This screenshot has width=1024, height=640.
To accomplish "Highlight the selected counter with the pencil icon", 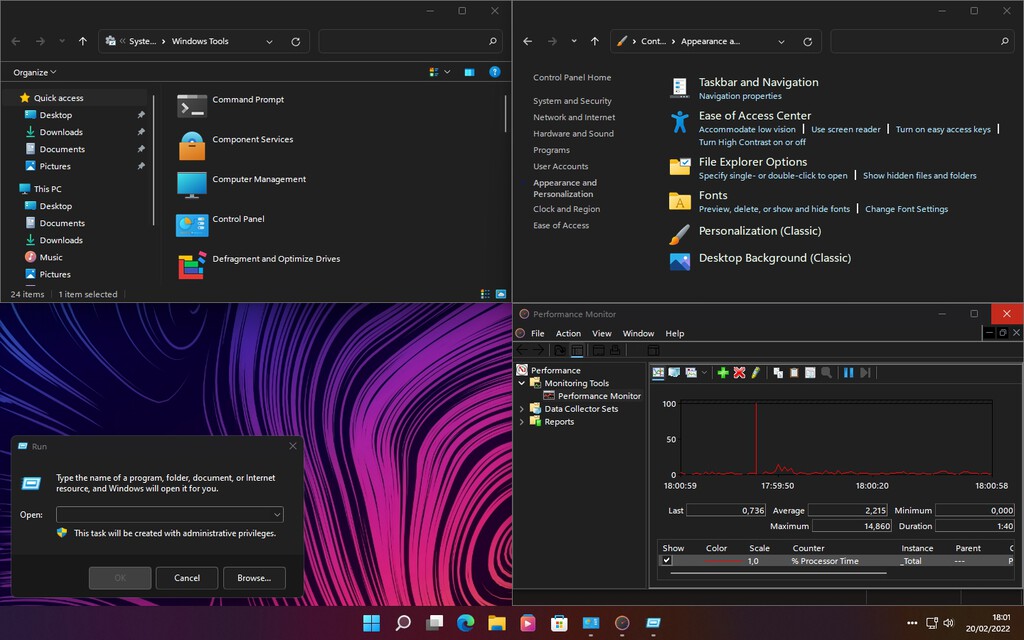I will tap(756, 372).
